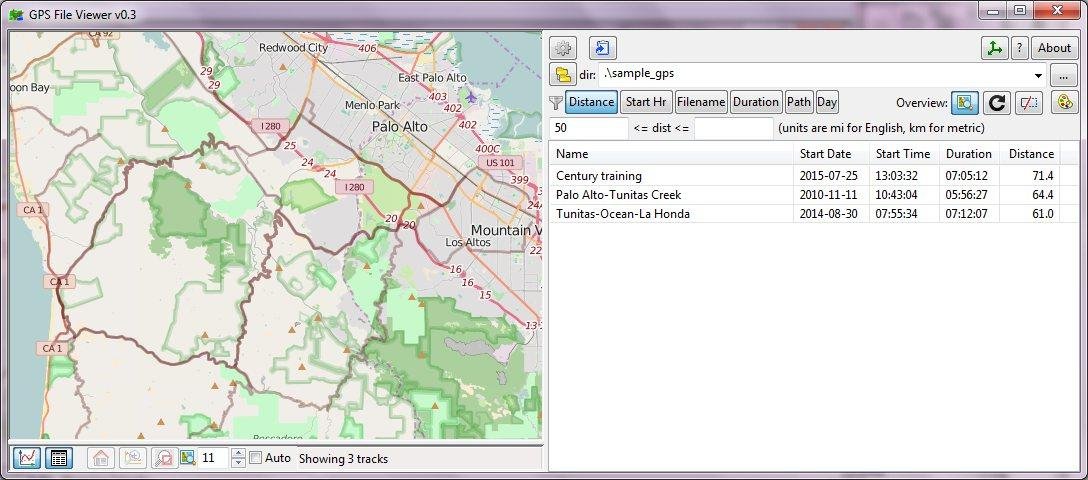
Task: Sort by the Distance column header
Action: click(x=1030, y=154)
